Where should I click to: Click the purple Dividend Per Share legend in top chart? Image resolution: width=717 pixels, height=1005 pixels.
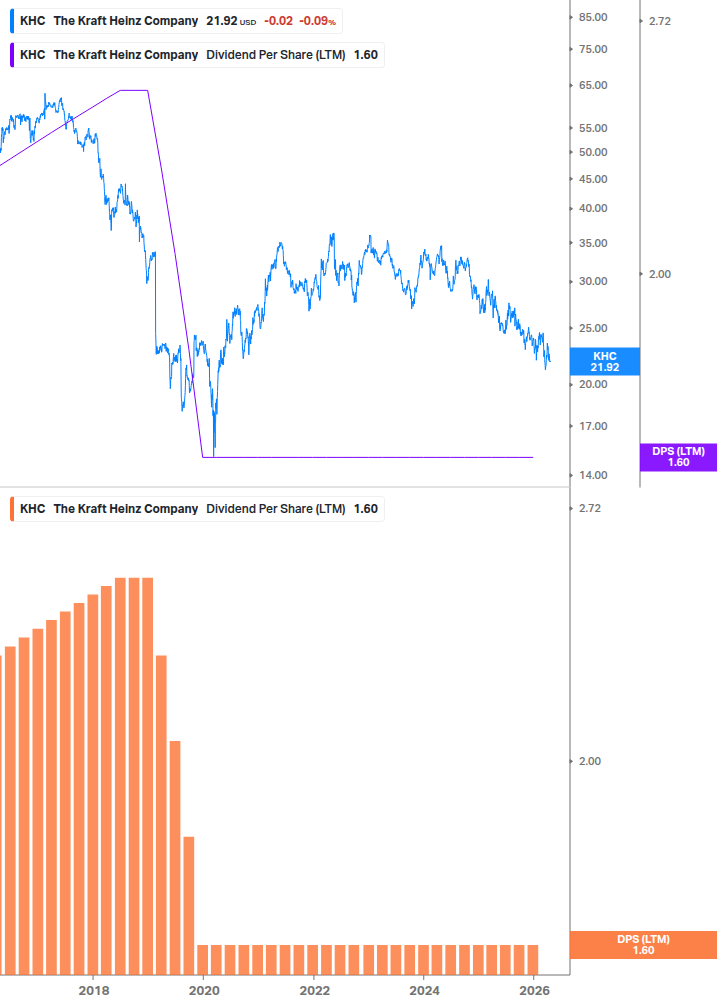pyautogui.click(x=197, y=55)
